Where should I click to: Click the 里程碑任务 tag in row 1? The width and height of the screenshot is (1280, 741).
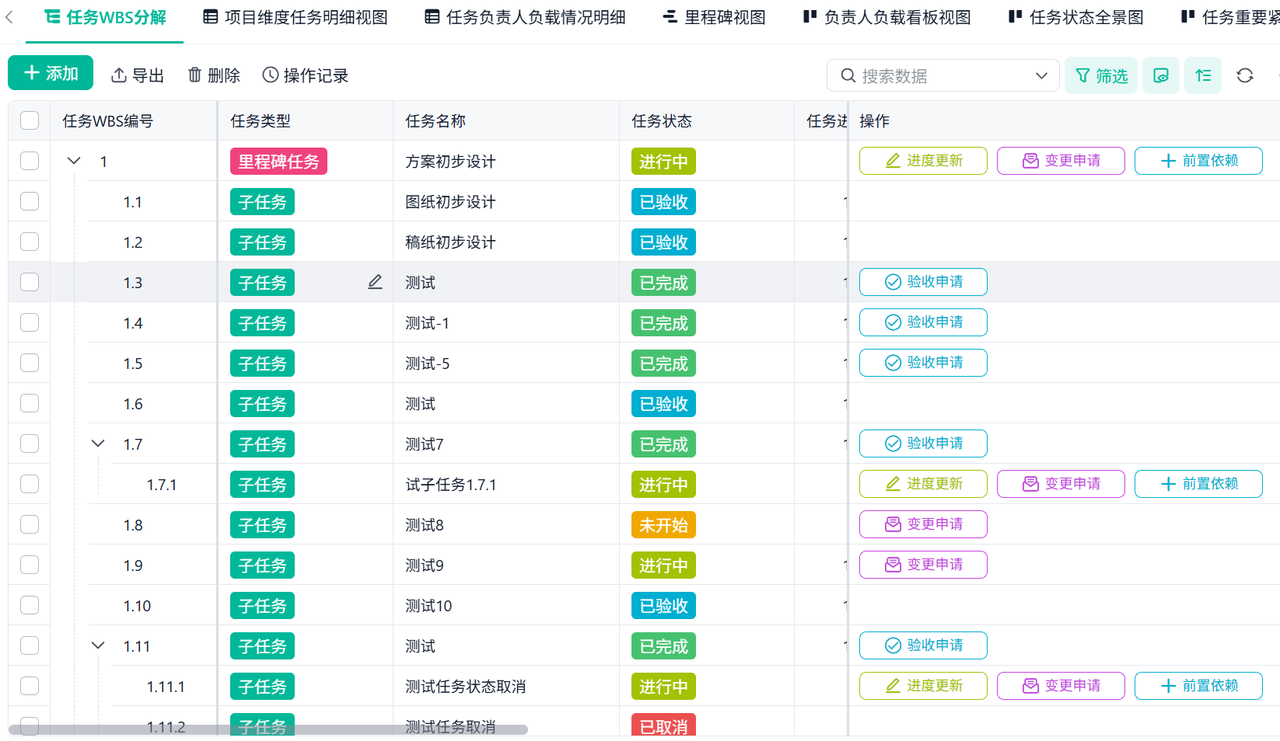pyautogui.click(x=279, y=161)
